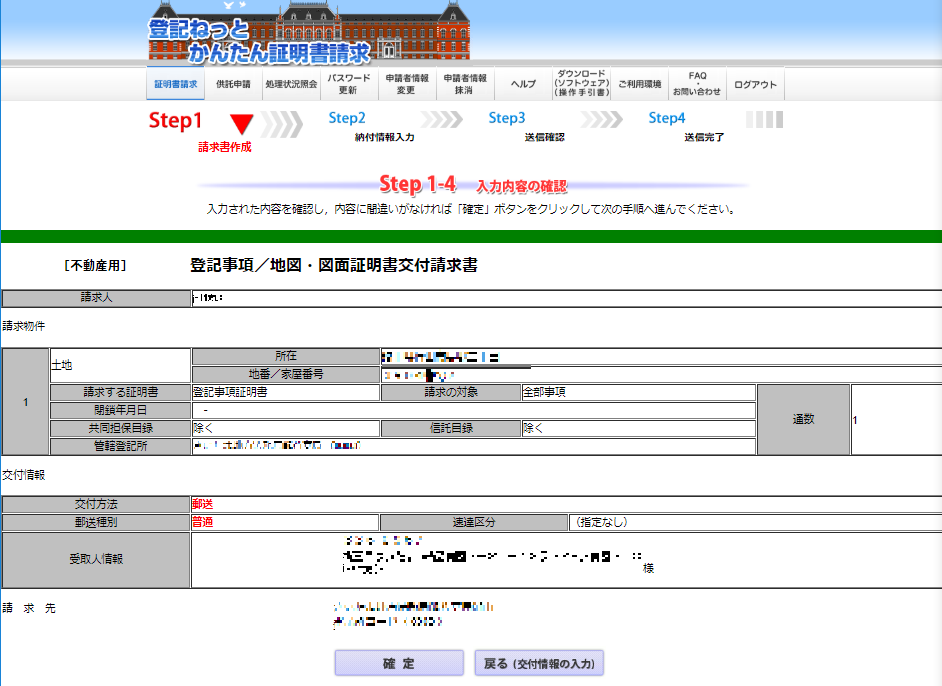The image size is (942, 686).
Task: Open FAQ・お問い合わせ page
Action: 697,84
